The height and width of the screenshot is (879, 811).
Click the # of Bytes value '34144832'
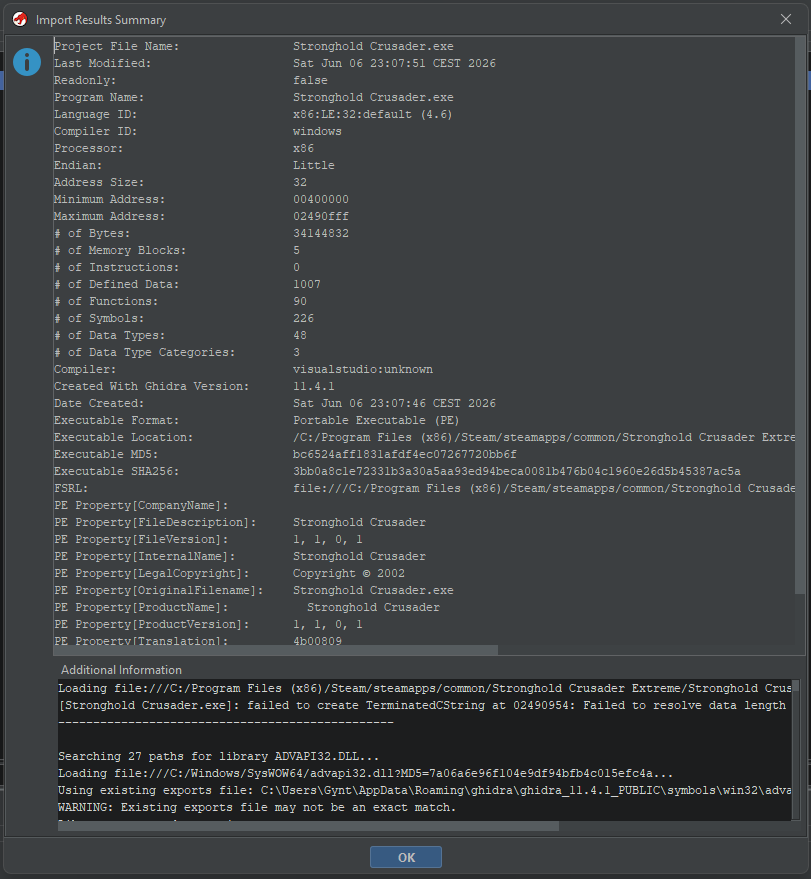click(x=321, y=233)
